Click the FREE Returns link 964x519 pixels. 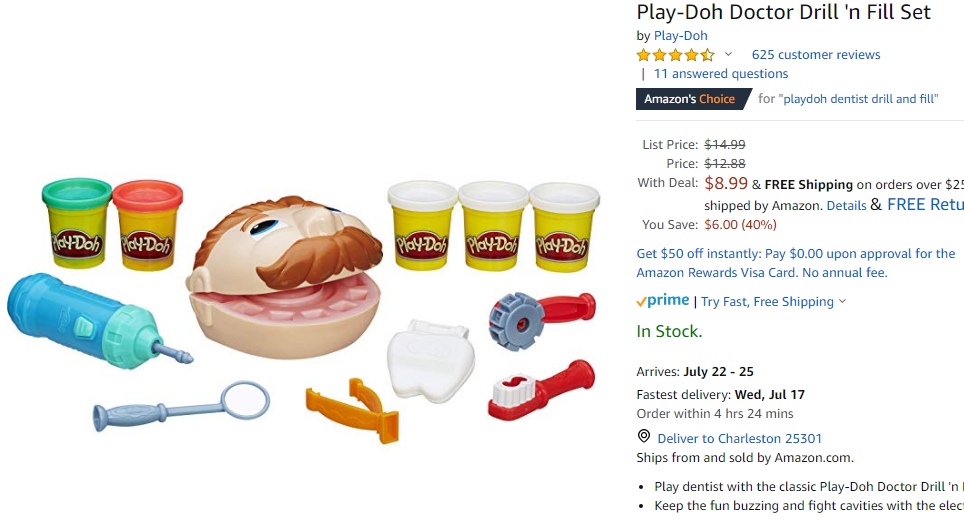pyautogui.click(x=925, y=204)
